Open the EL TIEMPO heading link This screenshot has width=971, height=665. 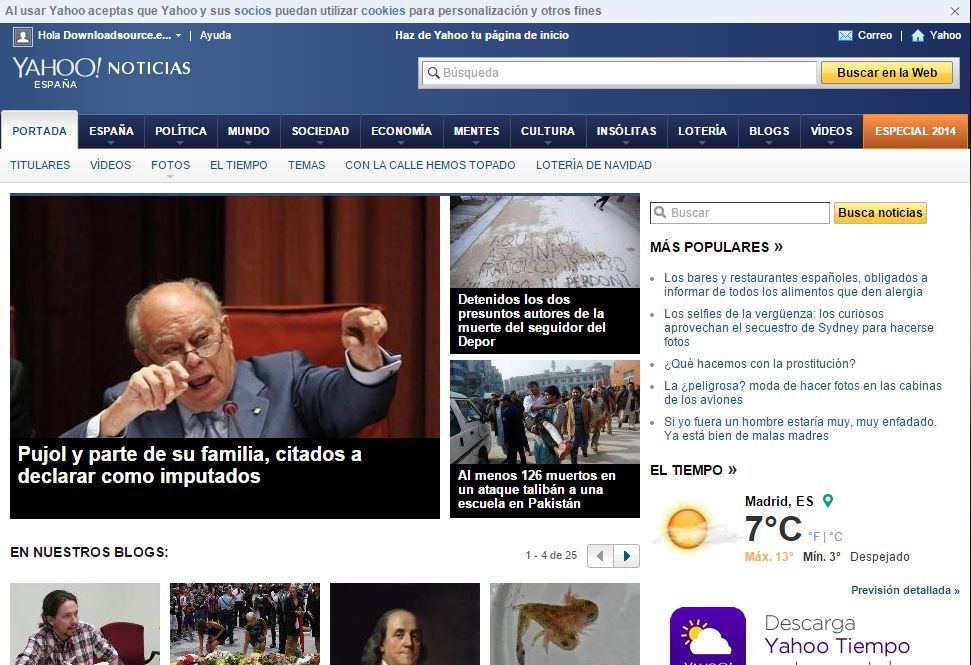(693, 470)
